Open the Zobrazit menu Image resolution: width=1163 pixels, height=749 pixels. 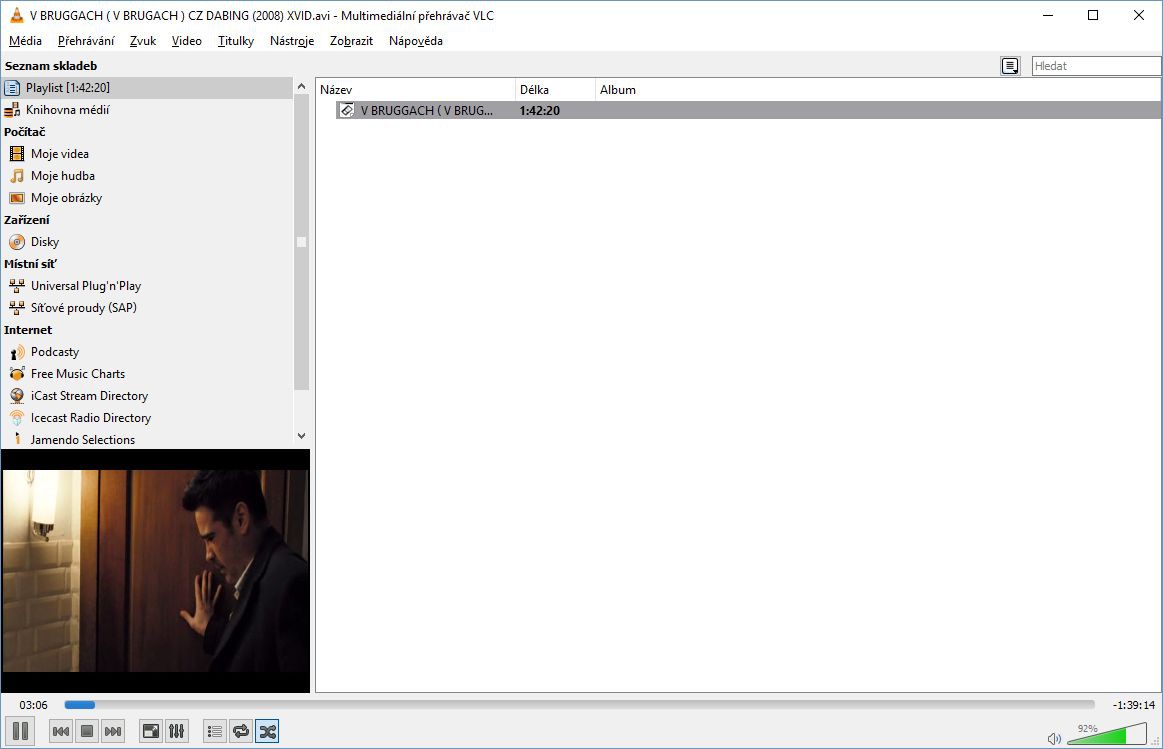351,41
